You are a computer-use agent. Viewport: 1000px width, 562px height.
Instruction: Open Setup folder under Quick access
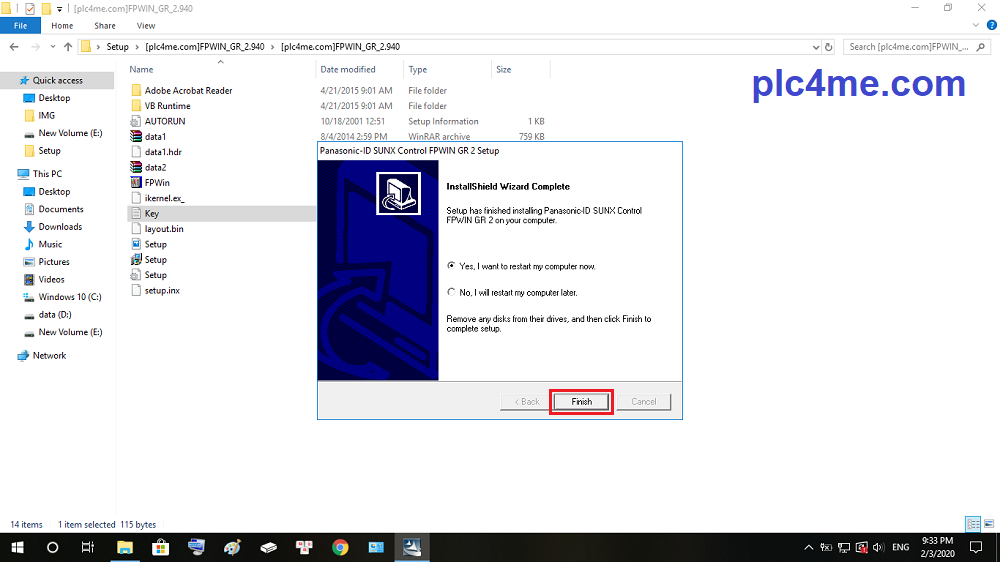coord(49,151)
